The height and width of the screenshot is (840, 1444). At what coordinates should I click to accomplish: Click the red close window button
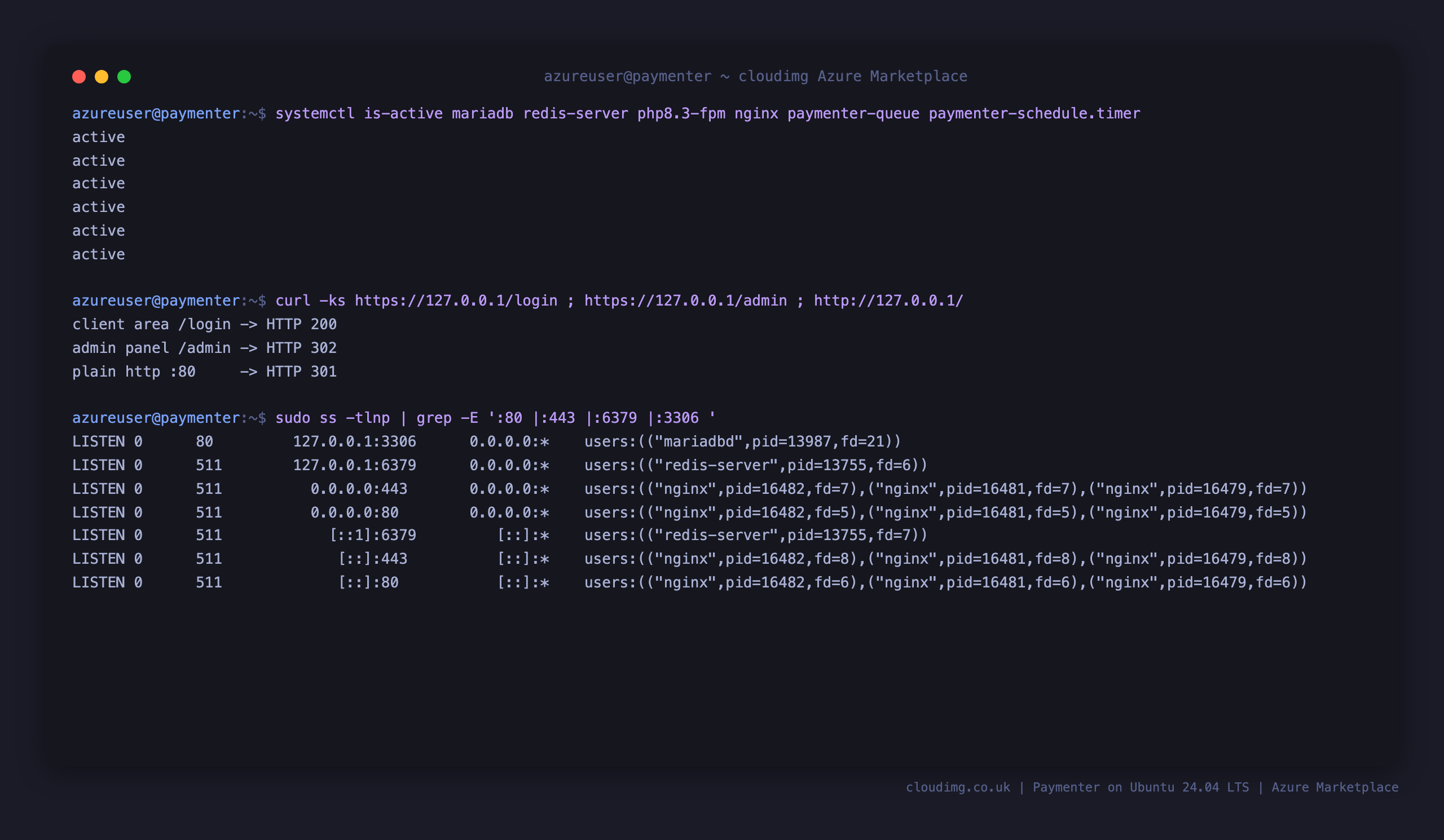click(79, 77)
